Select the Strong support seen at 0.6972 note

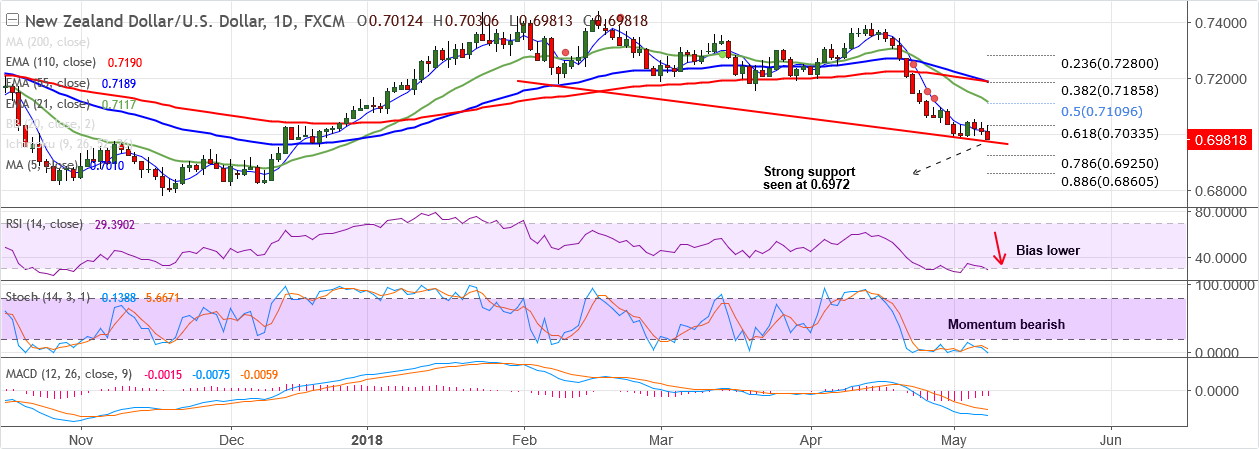808,178
